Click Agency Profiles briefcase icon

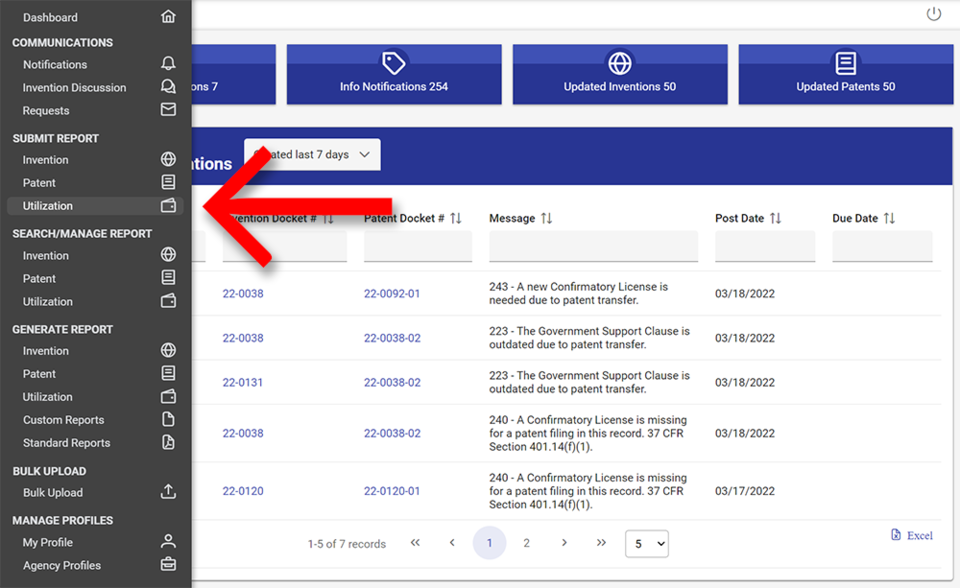(x=168, y=565)
